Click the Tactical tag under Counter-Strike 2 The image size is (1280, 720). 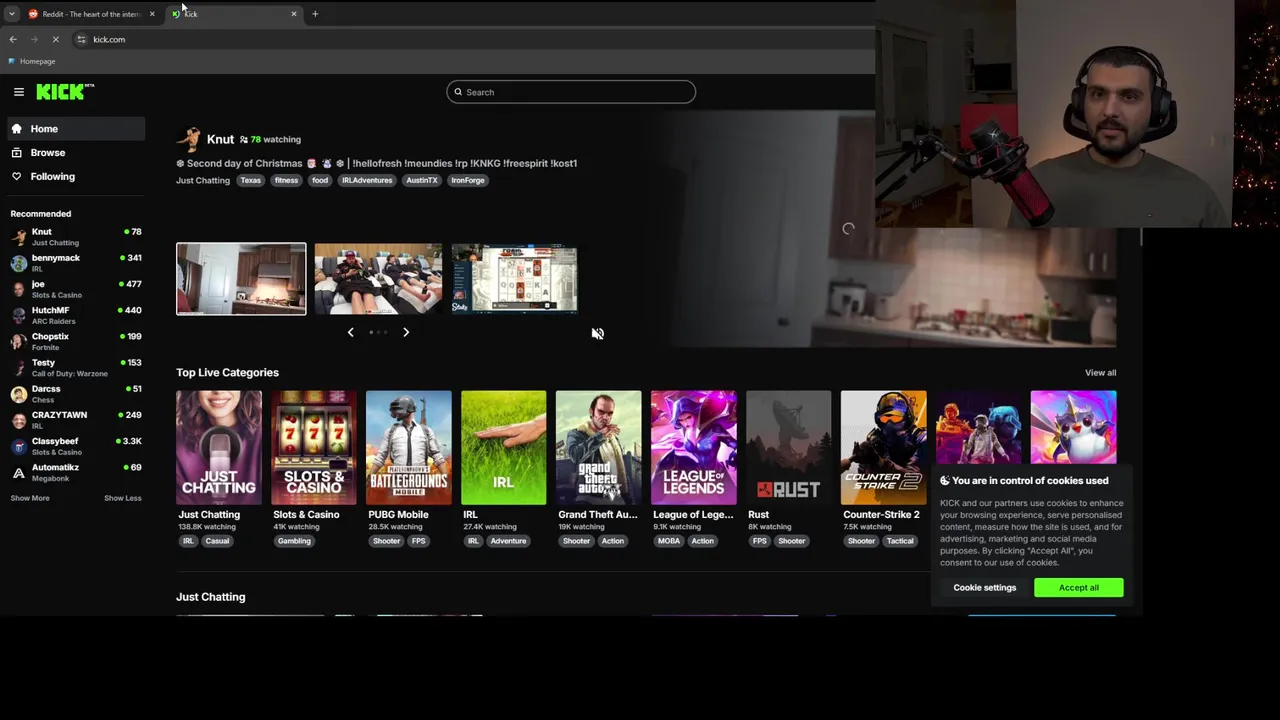900,541
